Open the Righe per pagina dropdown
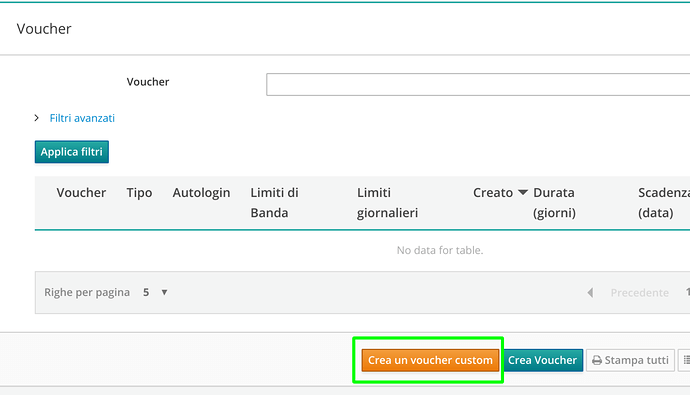 pos(155,293)
